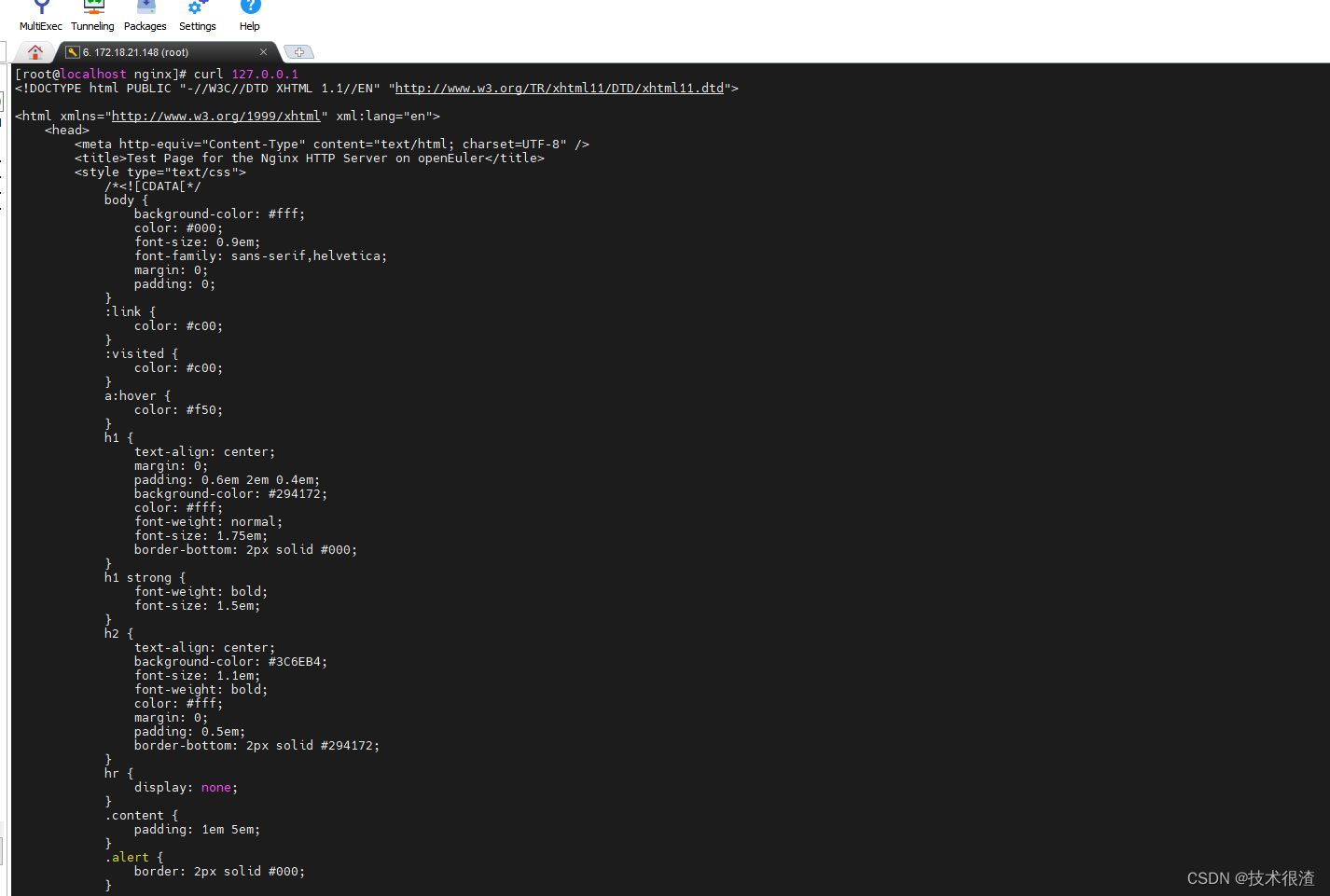
Task: Click the curl 127.0.0.1 command text
Action: 246,75
